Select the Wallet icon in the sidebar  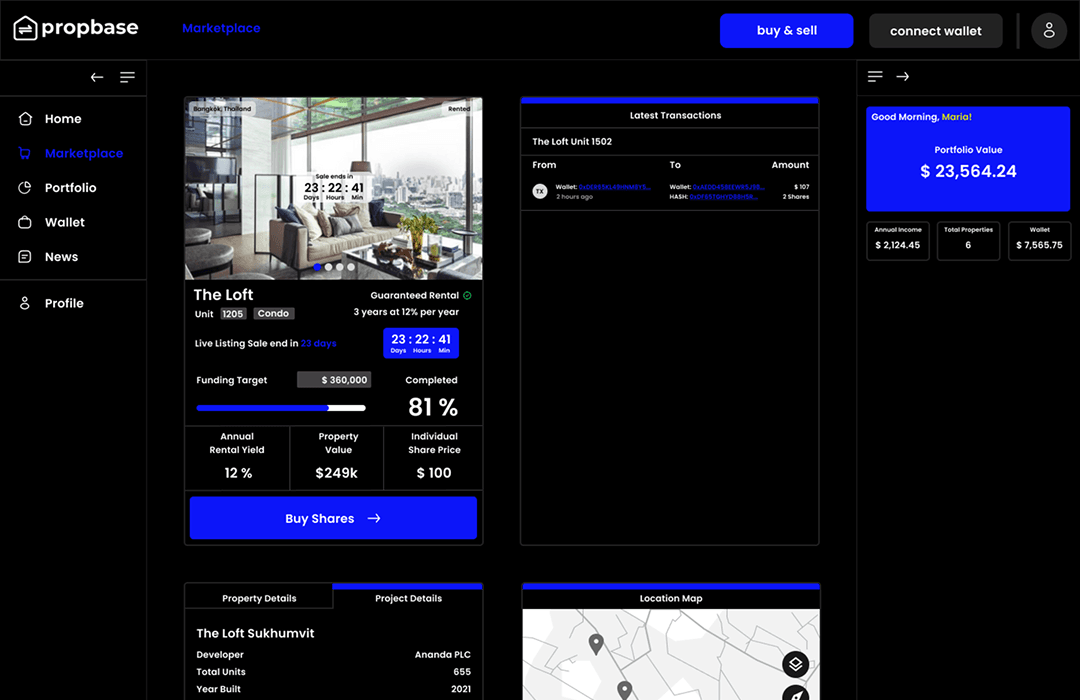click(26, 222)
